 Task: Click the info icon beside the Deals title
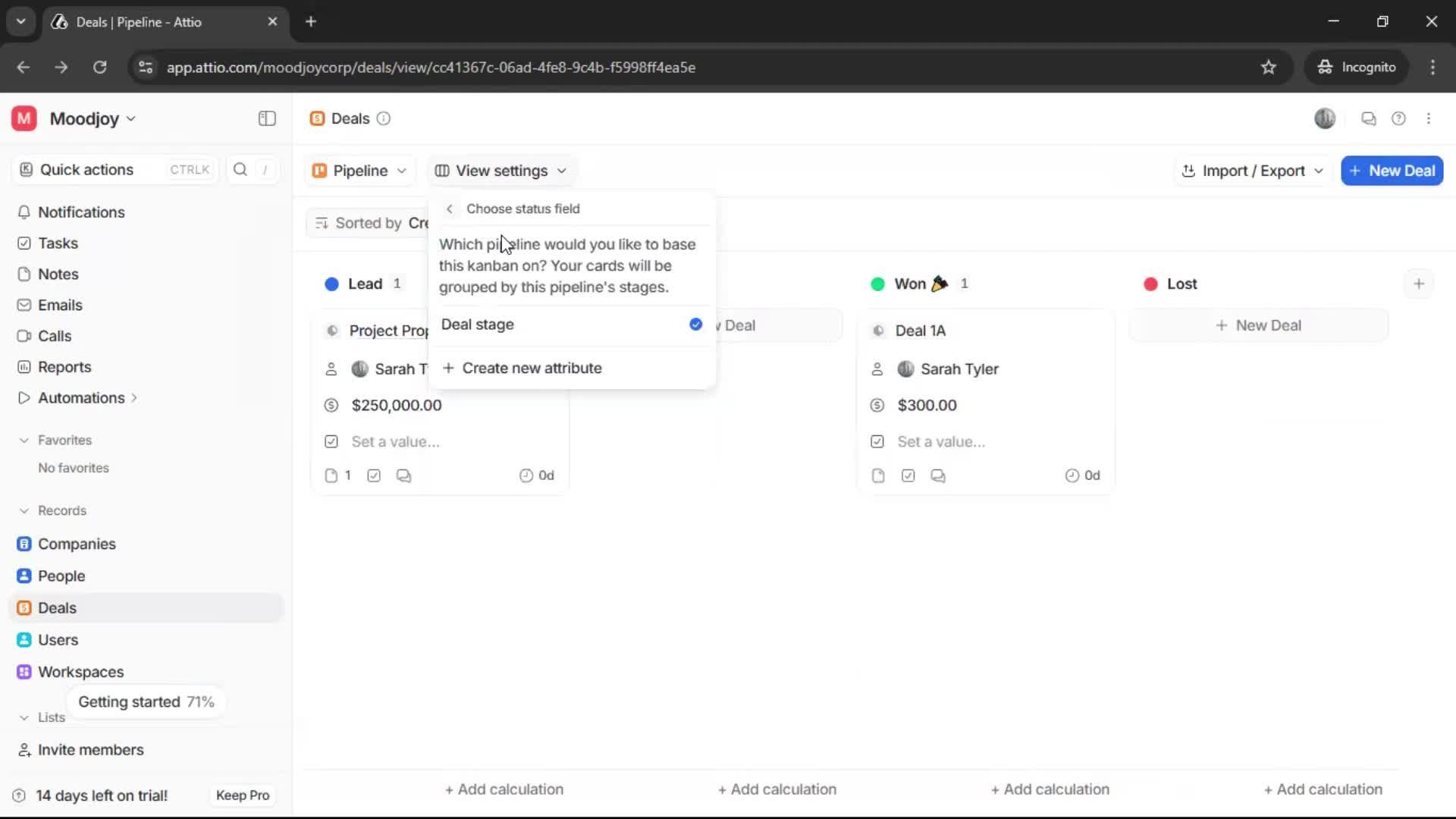click(384, 118)
